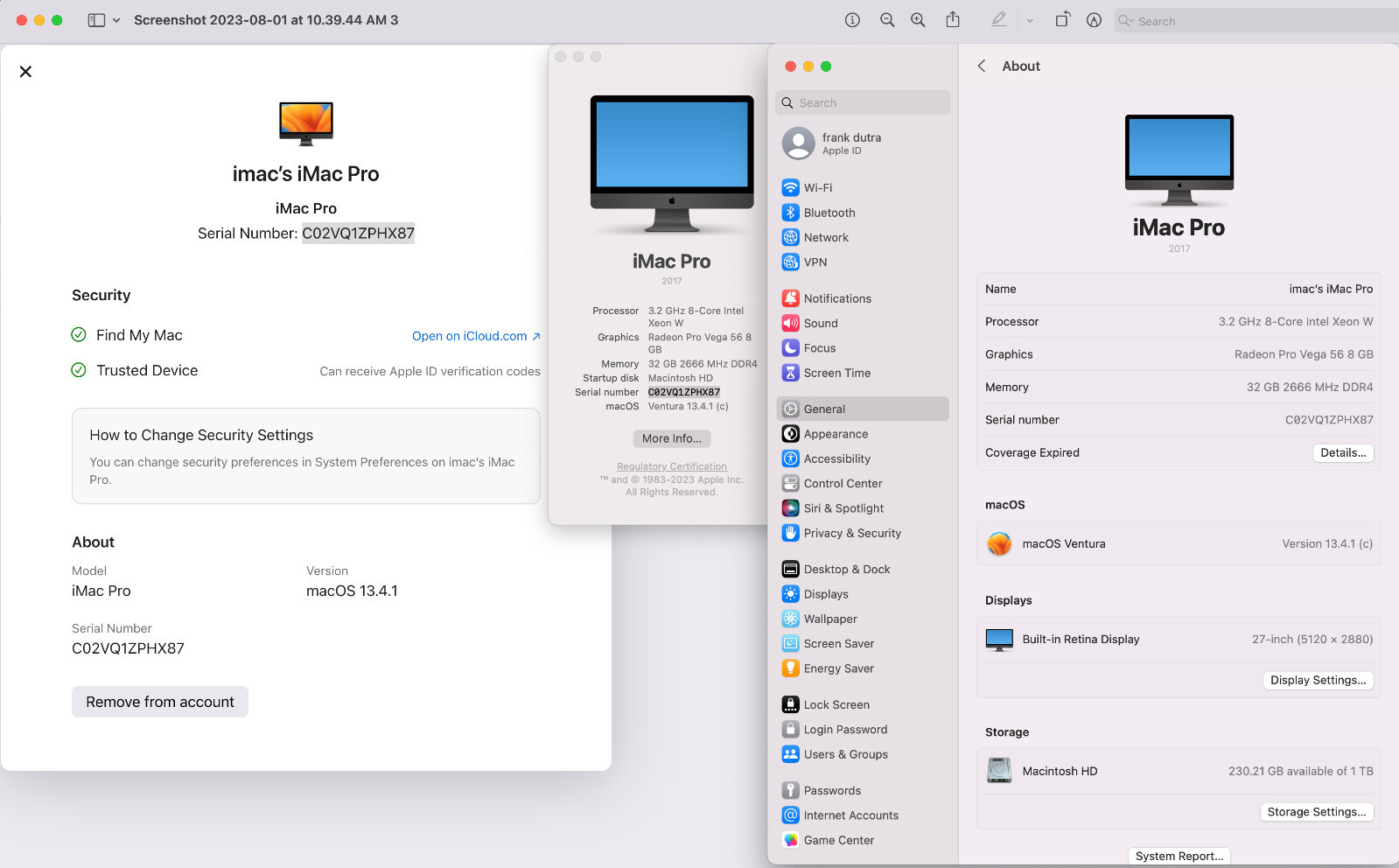Select the Screen Time hourglass icon
This screenshot has height=868, width=1399.
point(790,373)
